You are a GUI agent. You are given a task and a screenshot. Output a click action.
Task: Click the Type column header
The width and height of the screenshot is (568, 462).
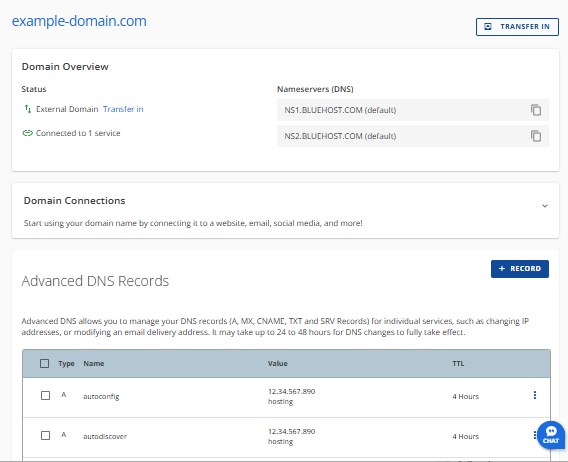[x=66, y=363]
